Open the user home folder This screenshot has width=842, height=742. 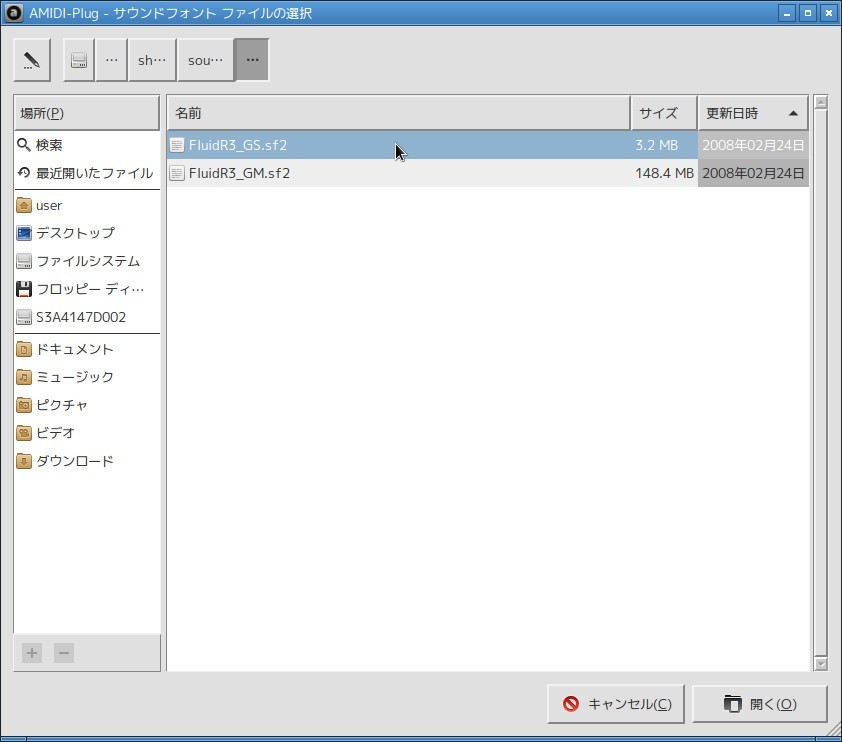coord(86,205)
